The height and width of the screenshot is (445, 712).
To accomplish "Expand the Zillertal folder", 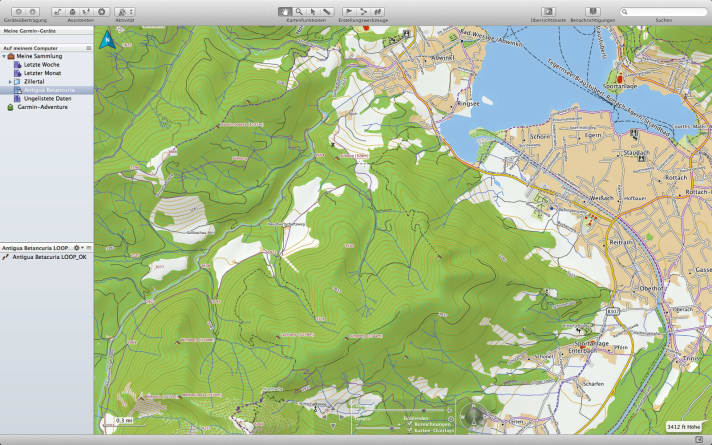I will point(10,81).
